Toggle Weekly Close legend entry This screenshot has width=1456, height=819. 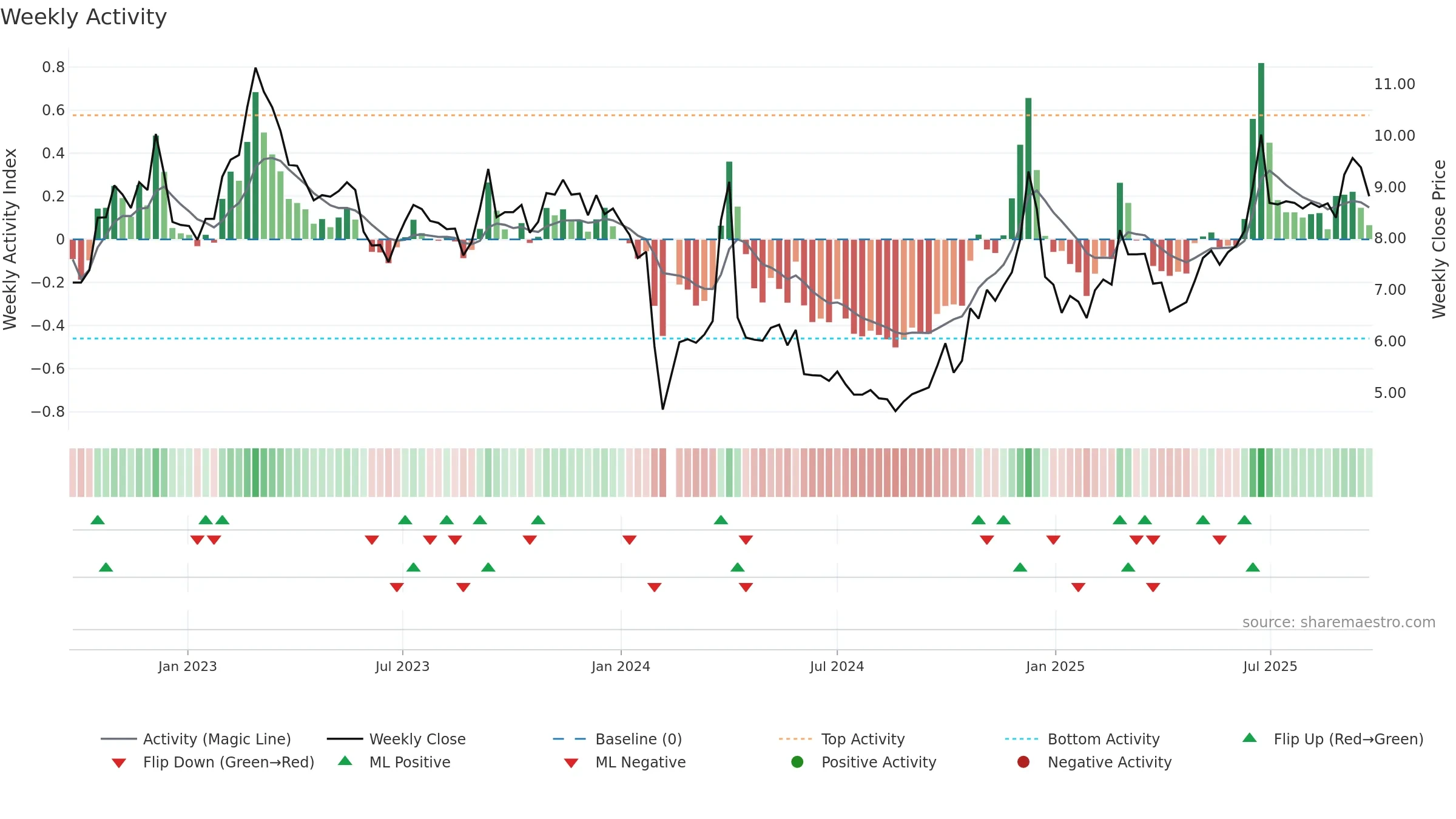click(396, 739)
